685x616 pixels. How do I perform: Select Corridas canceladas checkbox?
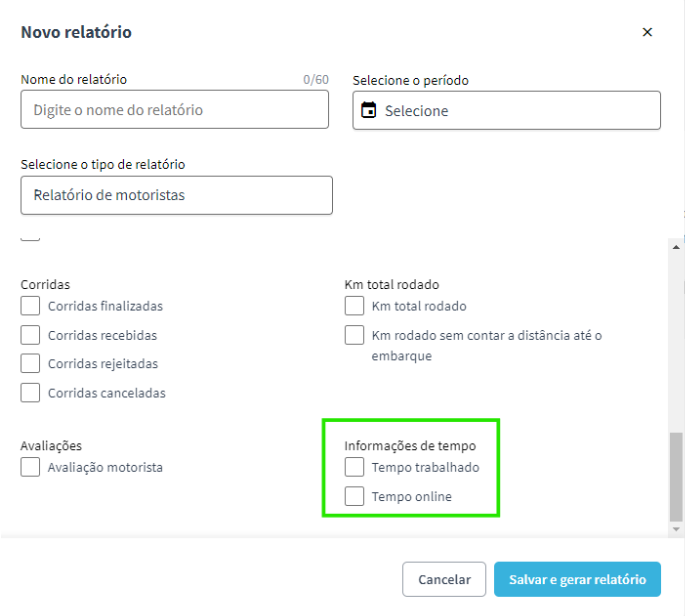(x=30, y=393)
